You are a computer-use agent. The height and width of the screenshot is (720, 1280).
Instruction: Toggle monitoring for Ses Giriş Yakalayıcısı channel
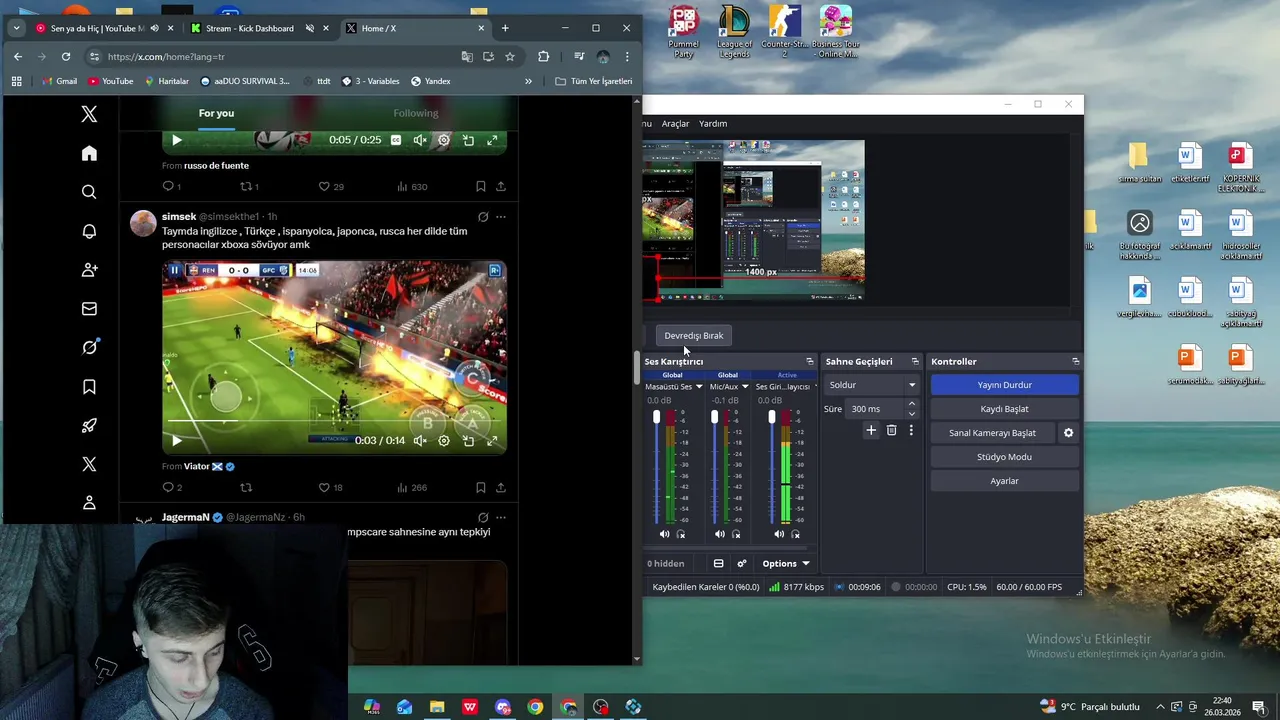click(796, 534)
